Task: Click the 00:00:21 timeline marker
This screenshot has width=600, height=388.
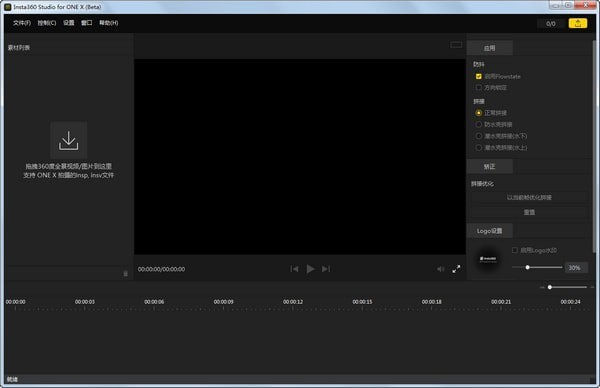Action: [x=501, y=302]
